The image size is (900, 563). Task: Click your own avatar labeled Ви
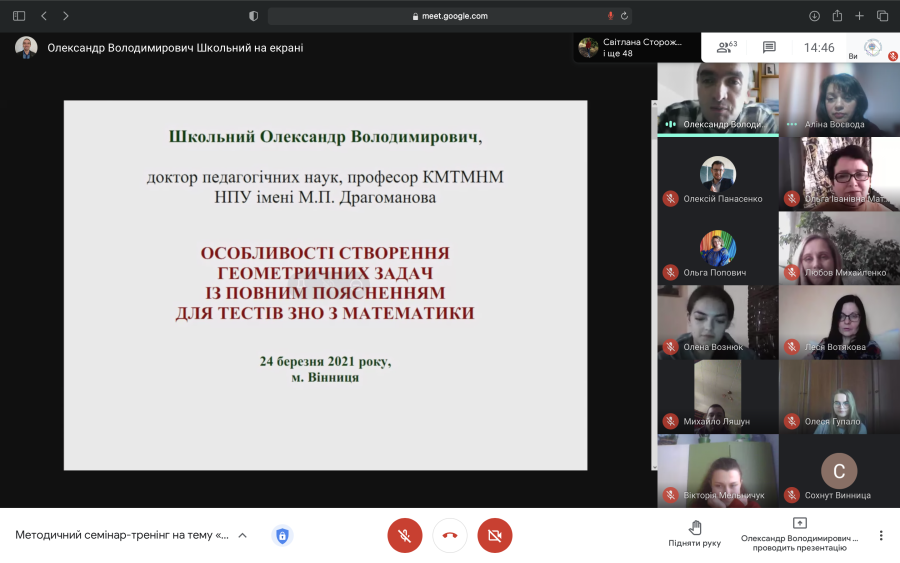[872, 48]
